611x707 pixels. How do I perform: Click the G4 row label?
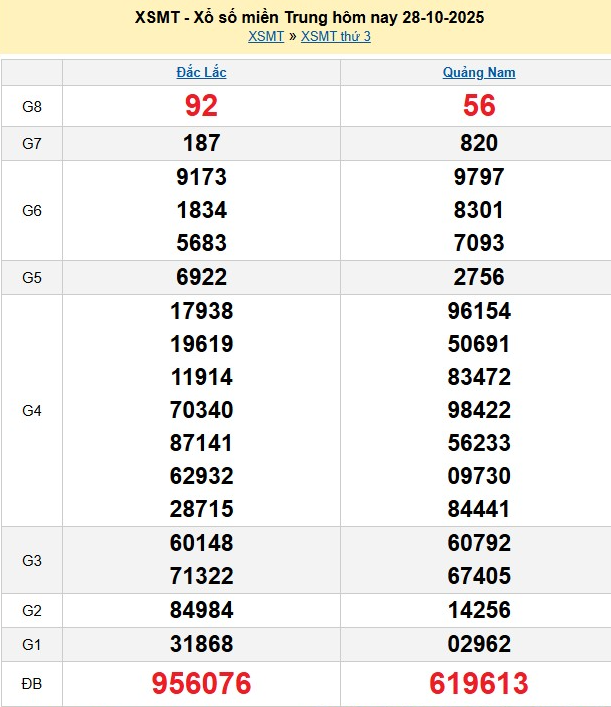[x=32, y=410]
